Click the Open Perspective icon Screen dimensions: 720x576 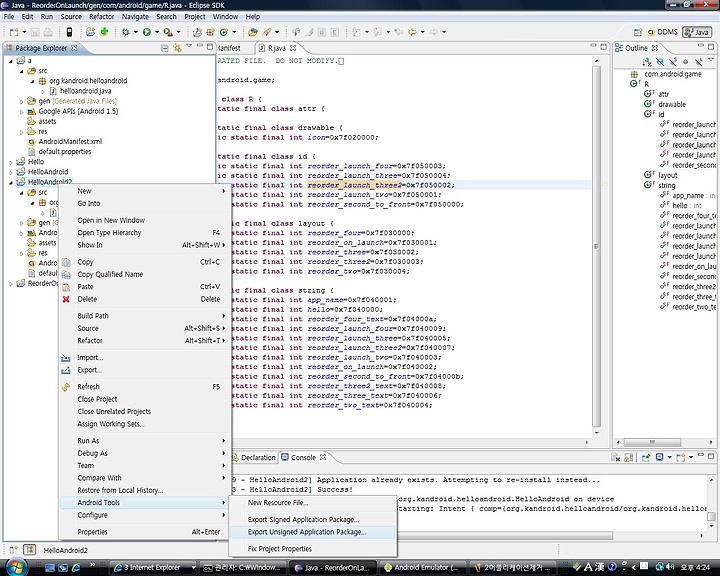coord(637,32)
